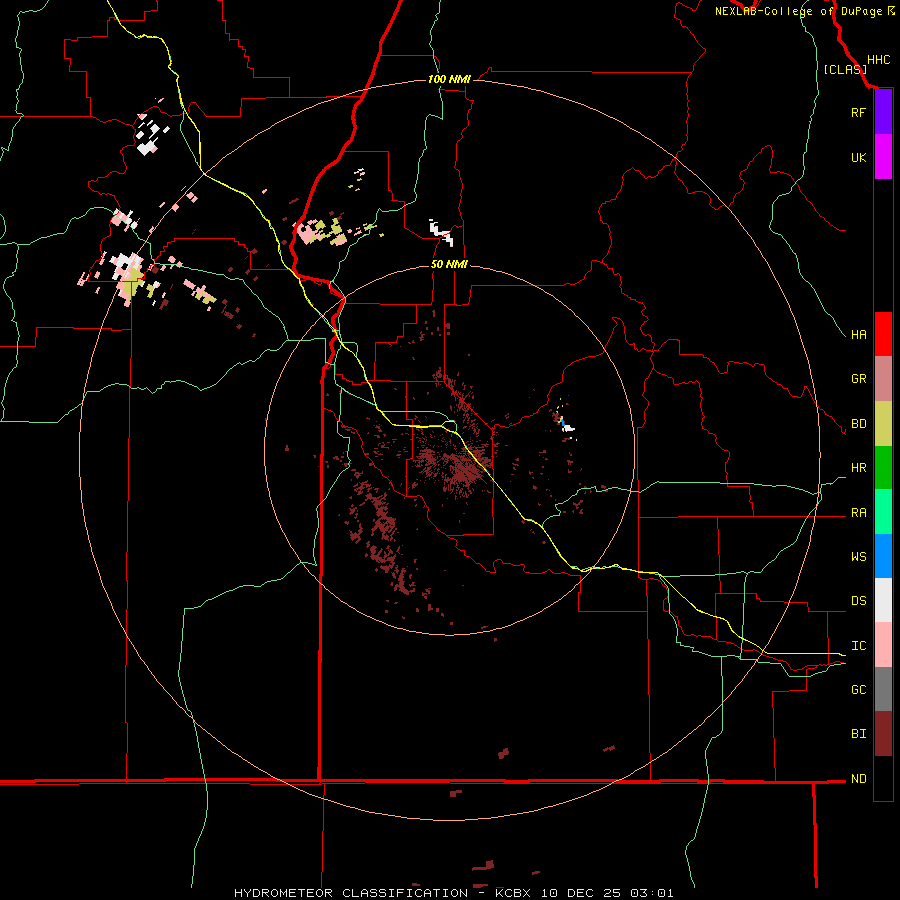
Task: Click the HA red legend swatch
Action: pos(883,334)
